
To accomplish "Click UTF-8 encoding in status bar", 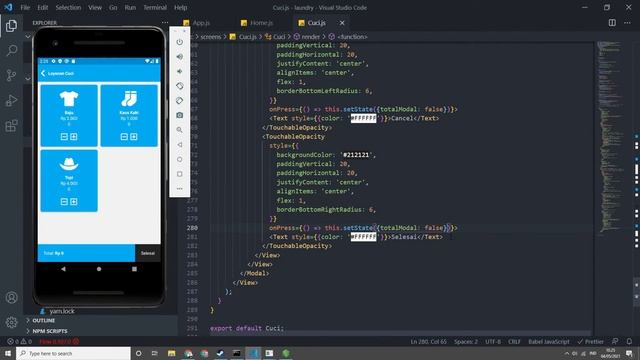I will [493, 342].
